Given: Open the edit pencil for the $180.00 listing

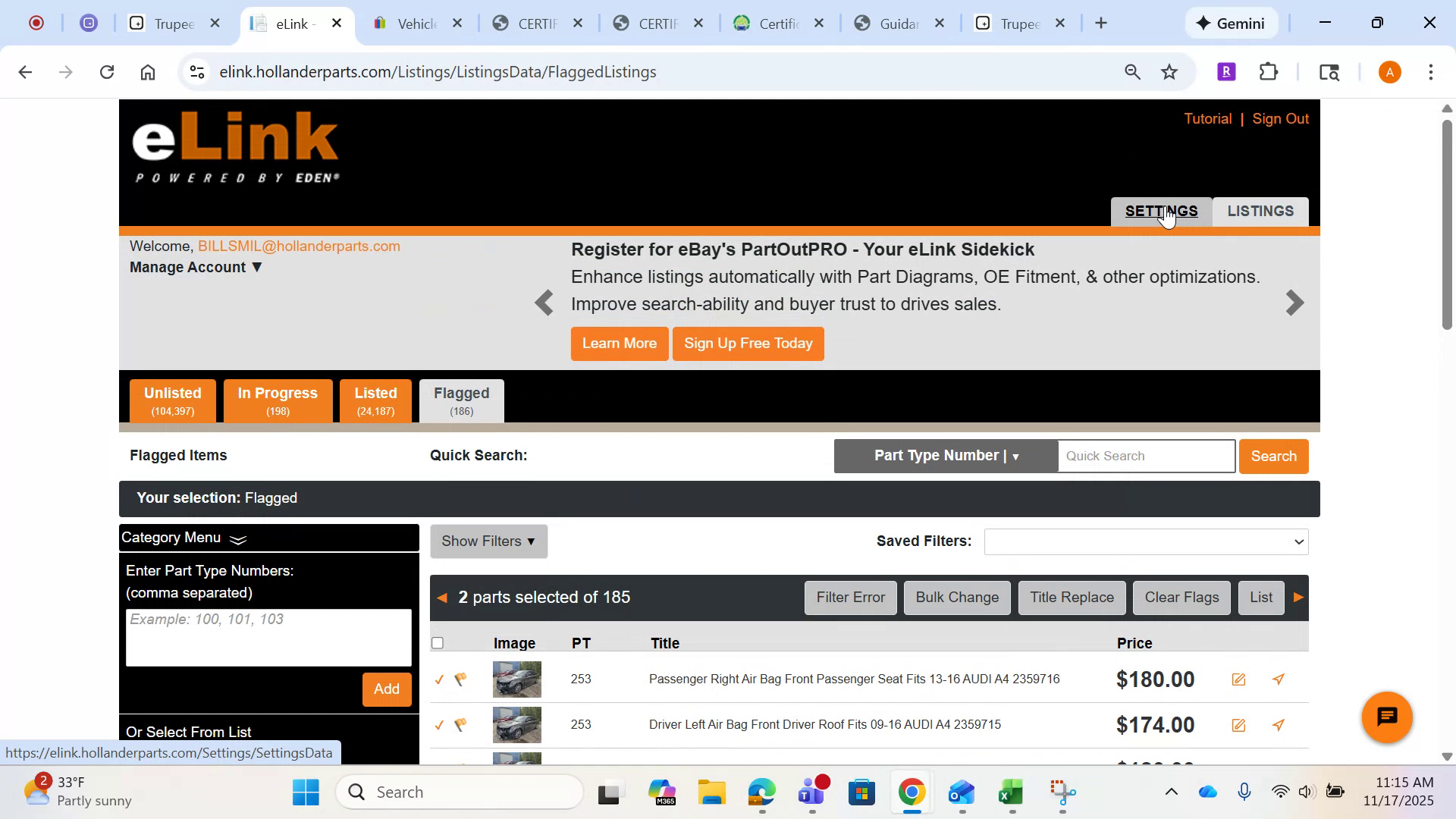Looking at the screenshot, I should point(1239,679).
